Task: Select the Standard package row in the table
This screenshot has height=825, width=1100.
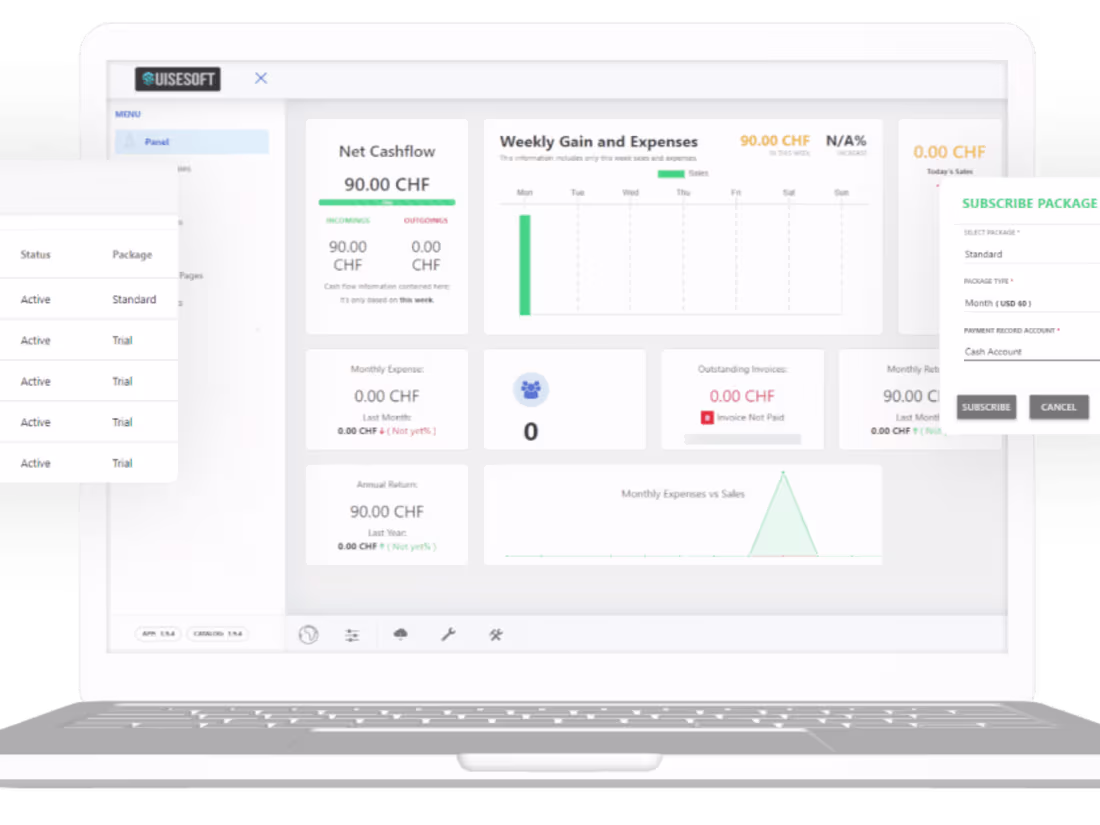Action: tap(131, 299)
